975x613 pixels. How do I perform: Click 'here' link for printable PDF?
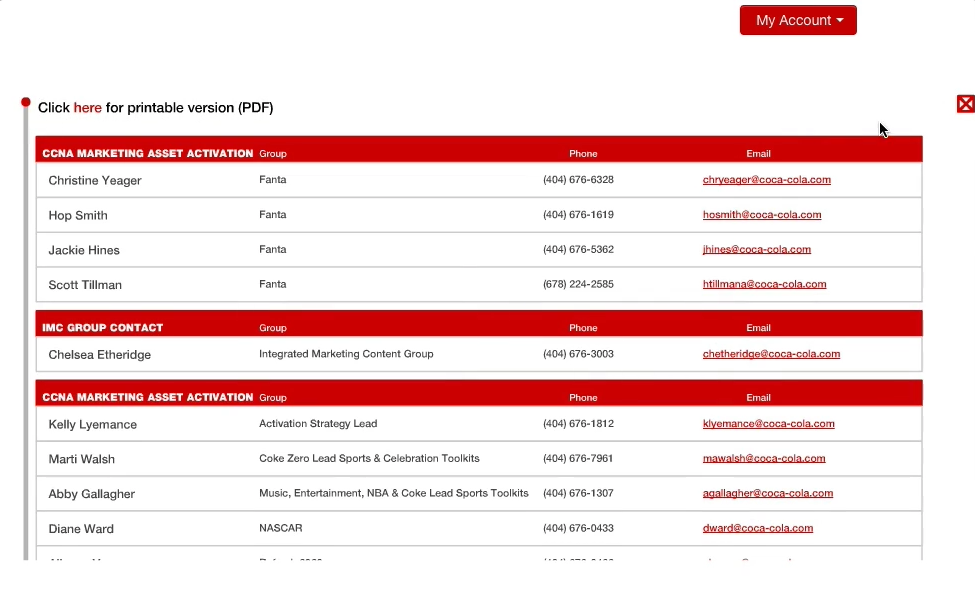pos(87,108)
